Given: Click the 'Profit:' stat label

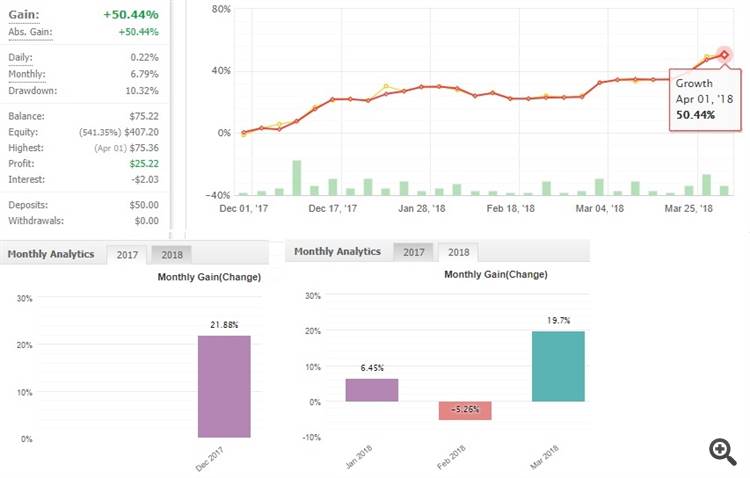Looking at the screenshot, I should point(22,164).
